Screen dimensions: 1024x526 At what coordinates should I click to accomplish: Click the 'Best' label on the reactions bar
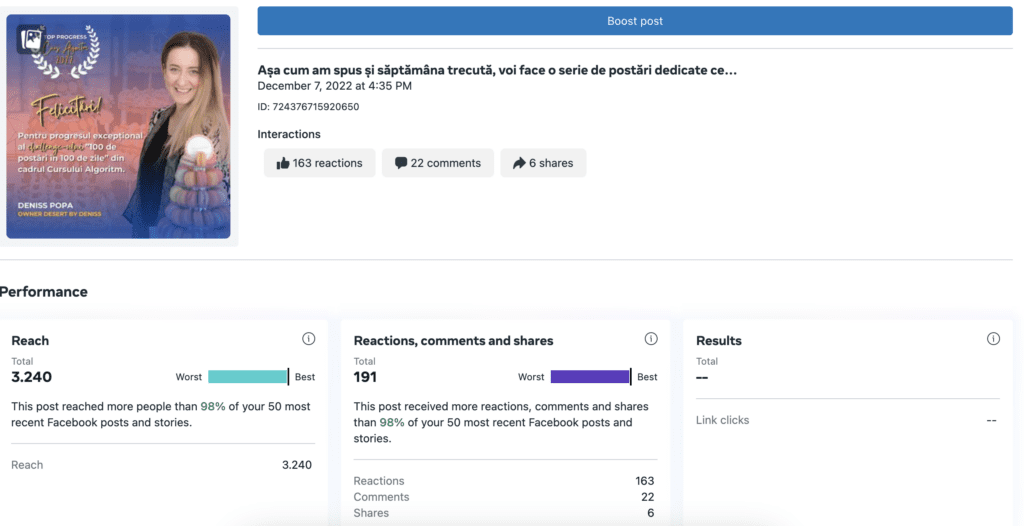[x=647, y=377]
